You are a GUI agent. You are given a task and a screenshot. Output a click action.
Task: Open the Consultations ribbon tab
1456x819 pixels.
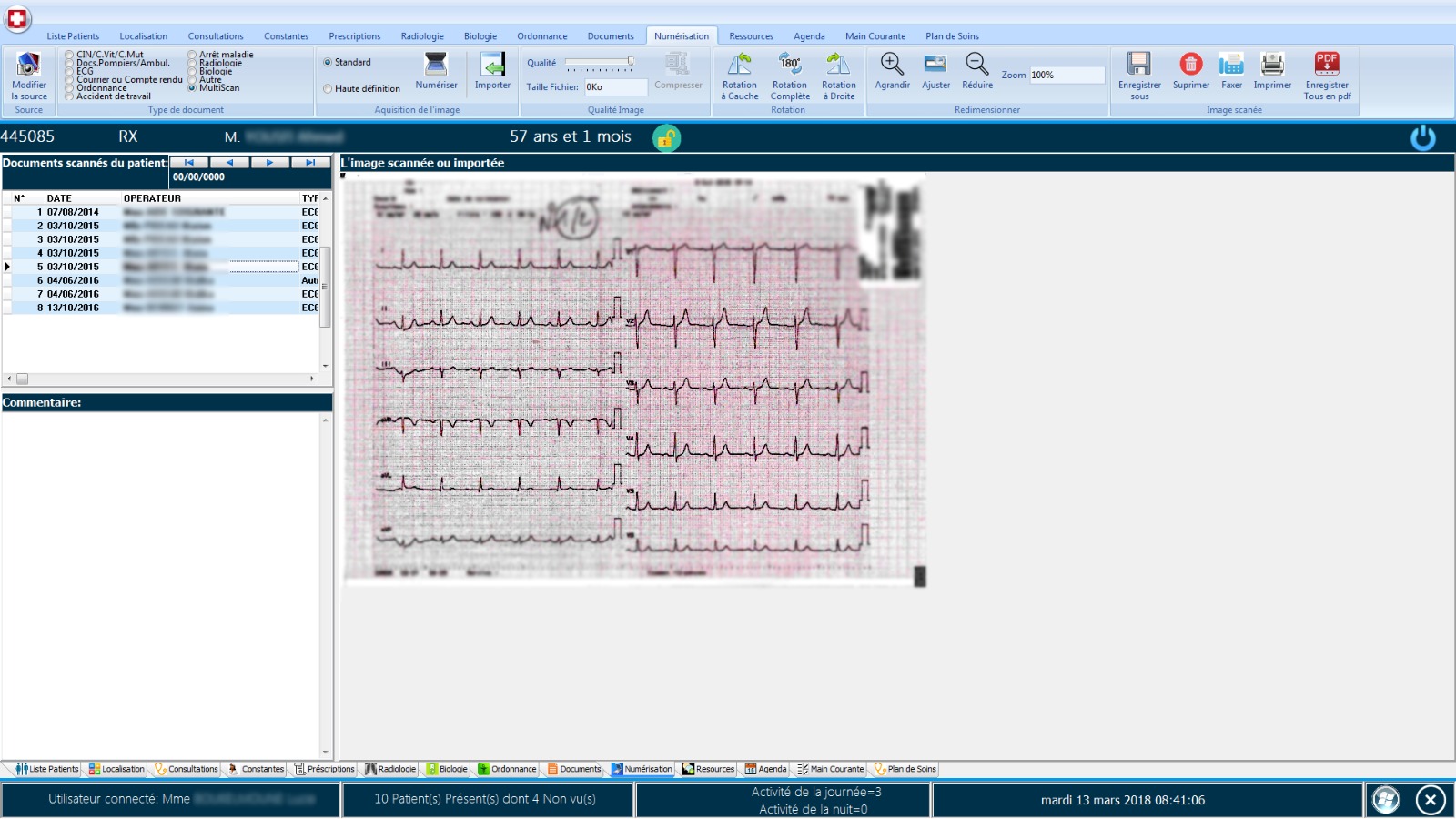click(216, 36)
